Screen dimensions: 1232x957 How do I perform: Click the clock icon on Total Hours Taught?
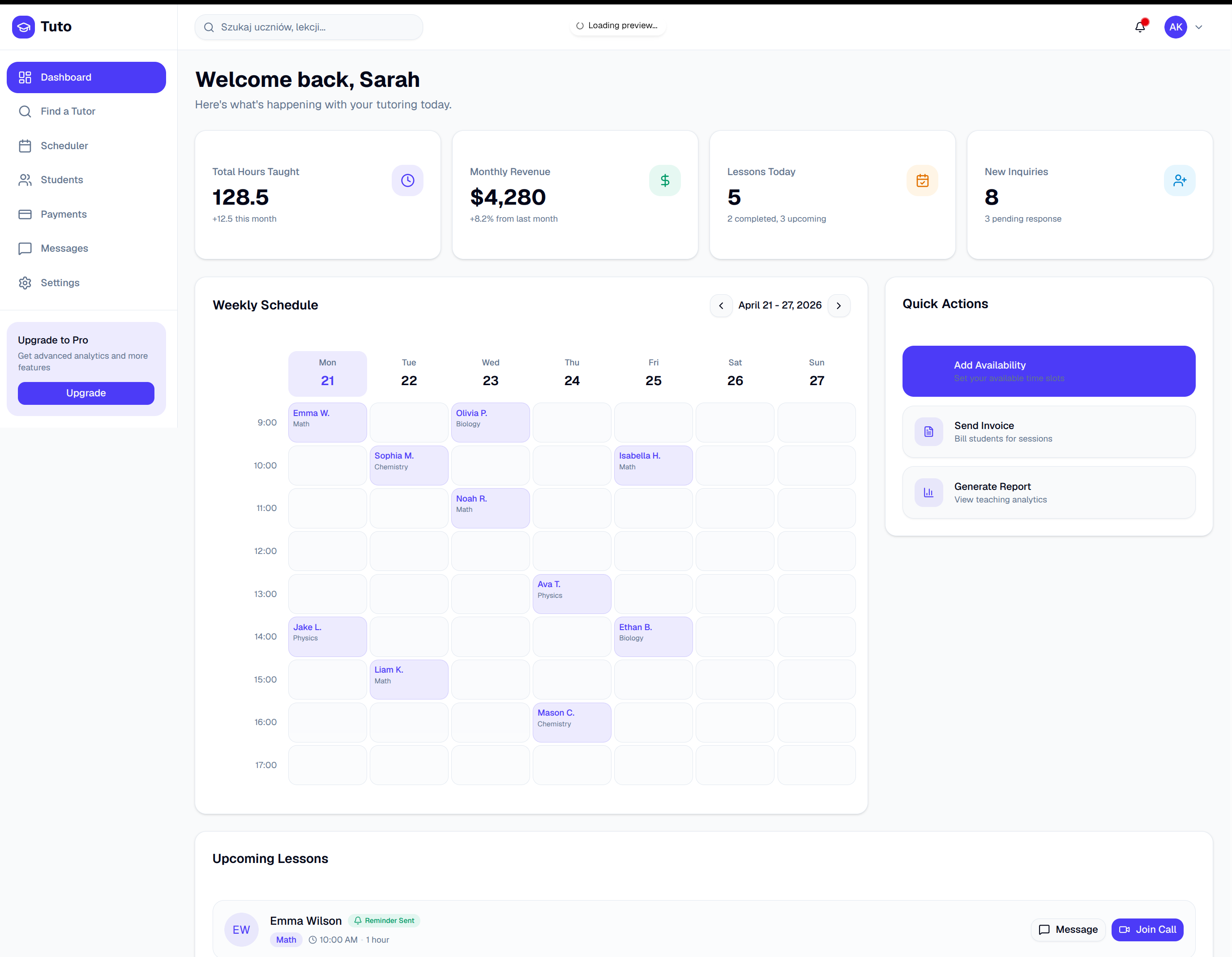point(407,180)
